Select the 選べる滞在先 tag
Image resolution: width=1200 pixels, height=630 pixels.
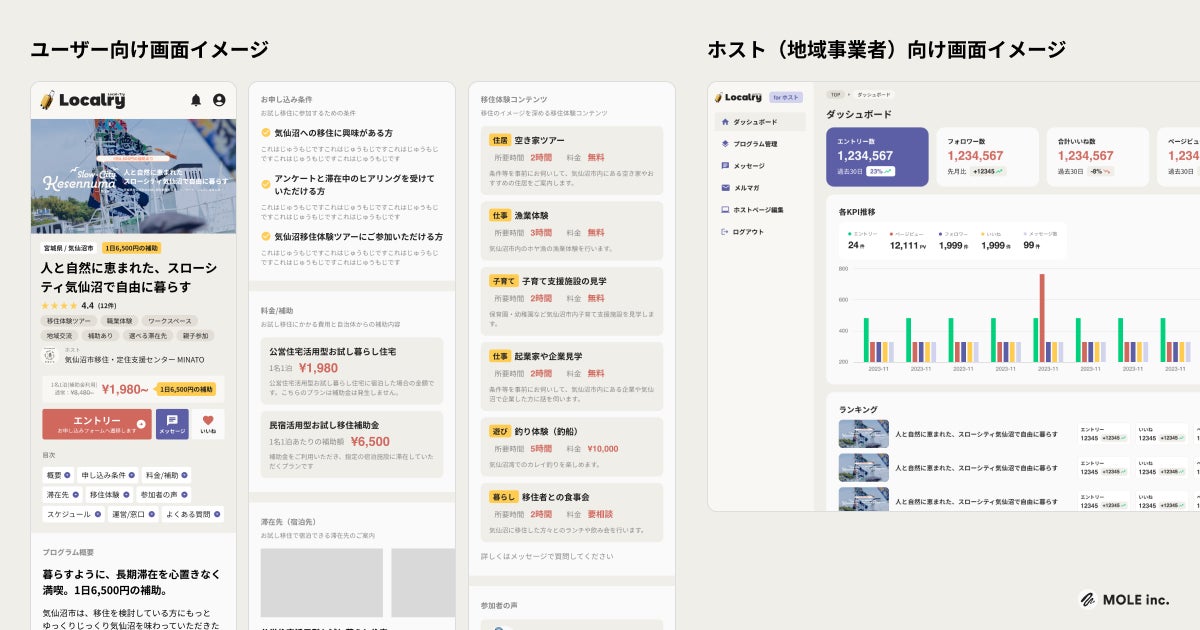coord(147,336)
